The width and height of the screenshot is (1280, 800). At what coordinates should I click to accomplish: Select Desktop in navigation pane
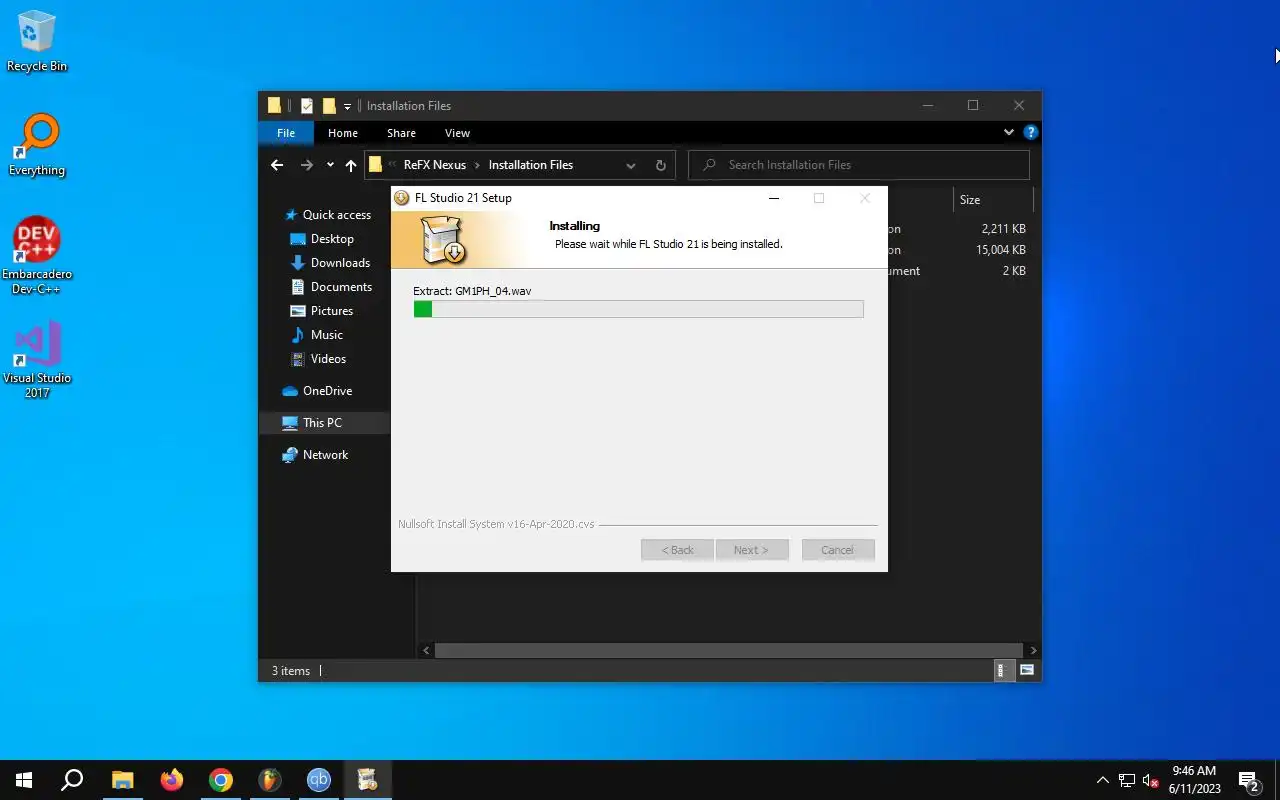332,239
